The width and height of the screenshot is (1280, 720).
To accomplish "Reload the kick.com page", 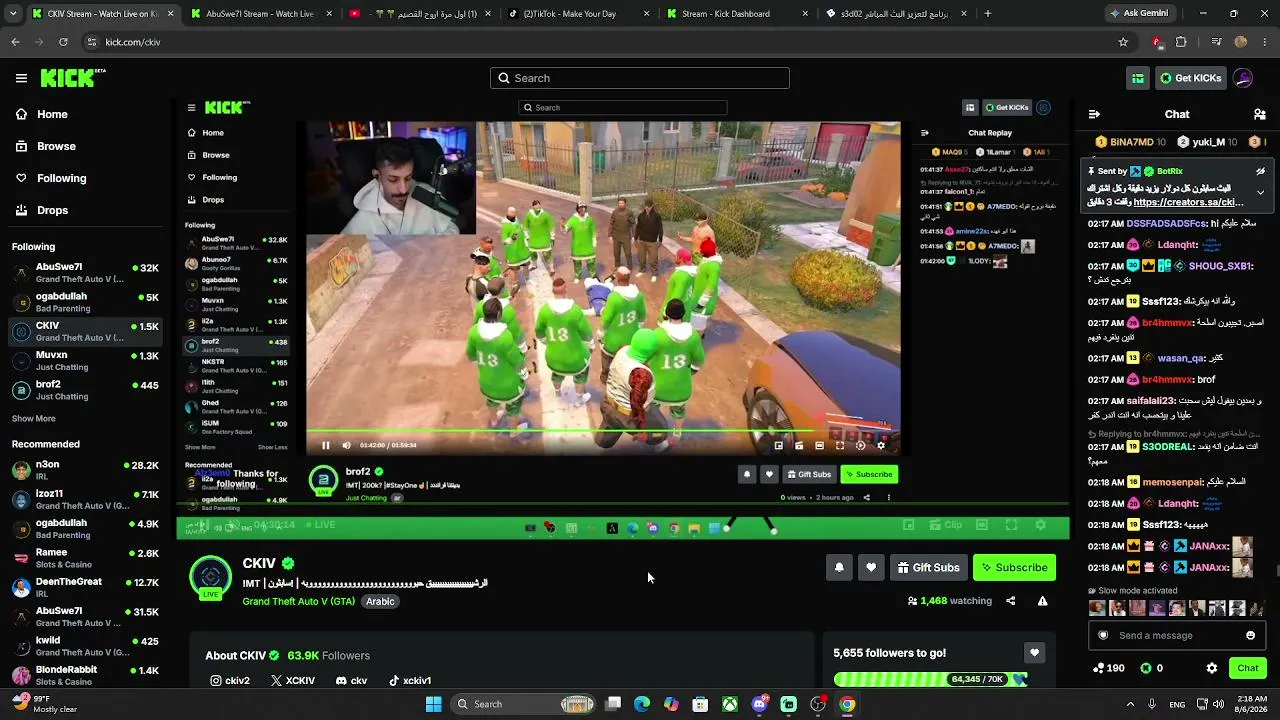I will click(63, 42).
